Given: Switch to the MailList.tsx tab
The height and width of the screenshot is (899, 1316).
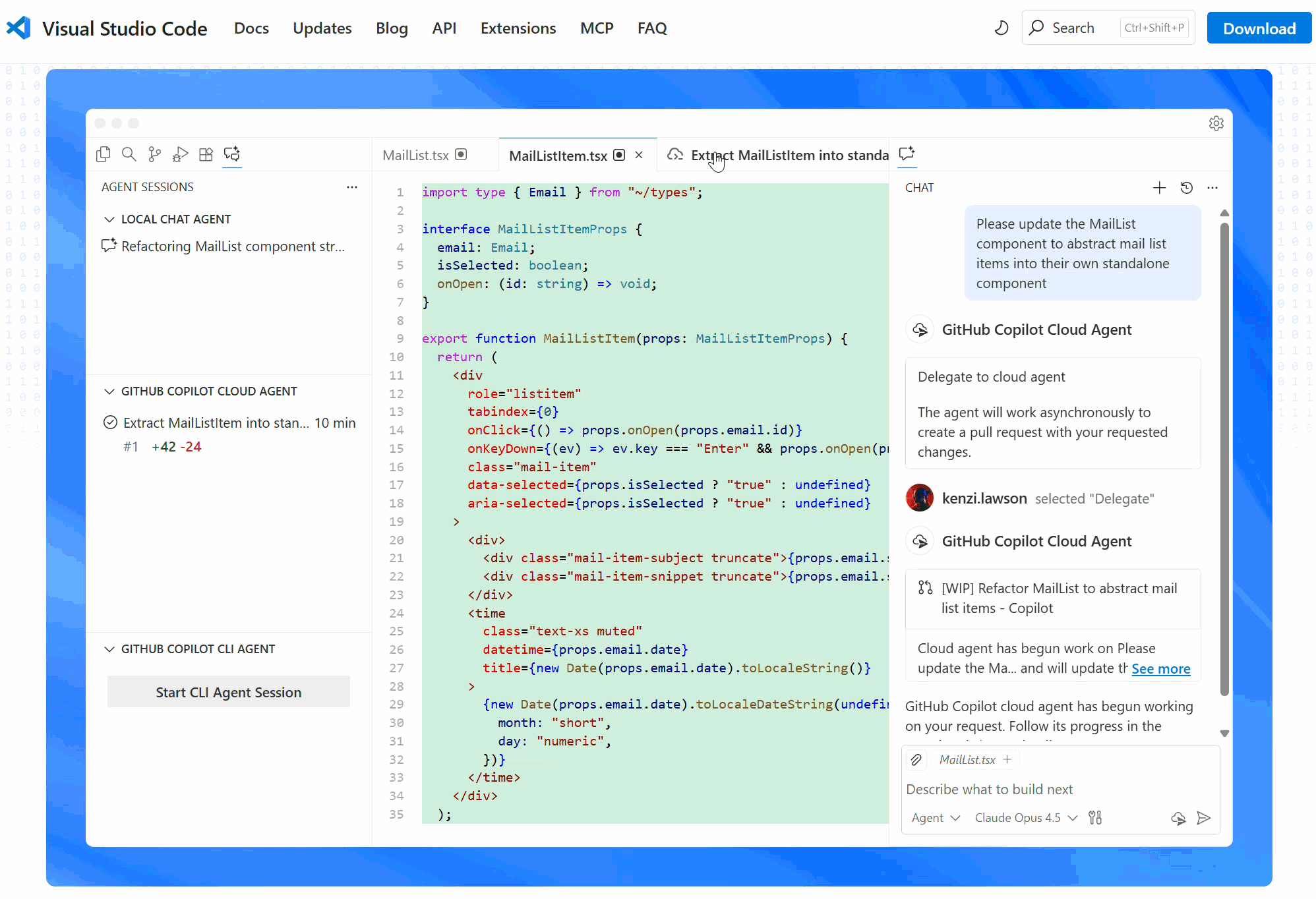Looking at the screenshot, I should click(x=416, y=156).
